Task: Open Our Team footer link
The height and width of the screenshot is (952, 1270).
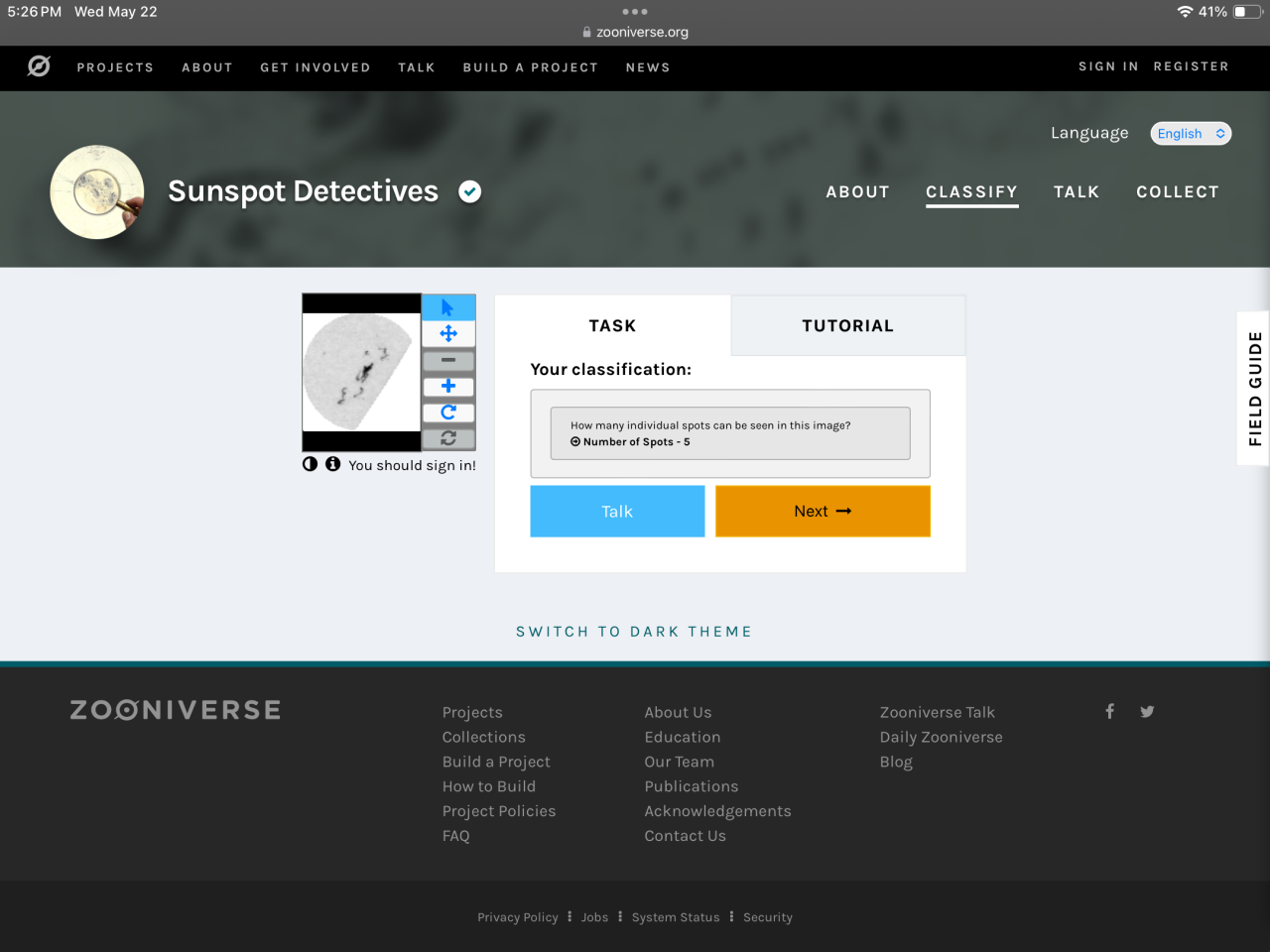Action: 680,762
